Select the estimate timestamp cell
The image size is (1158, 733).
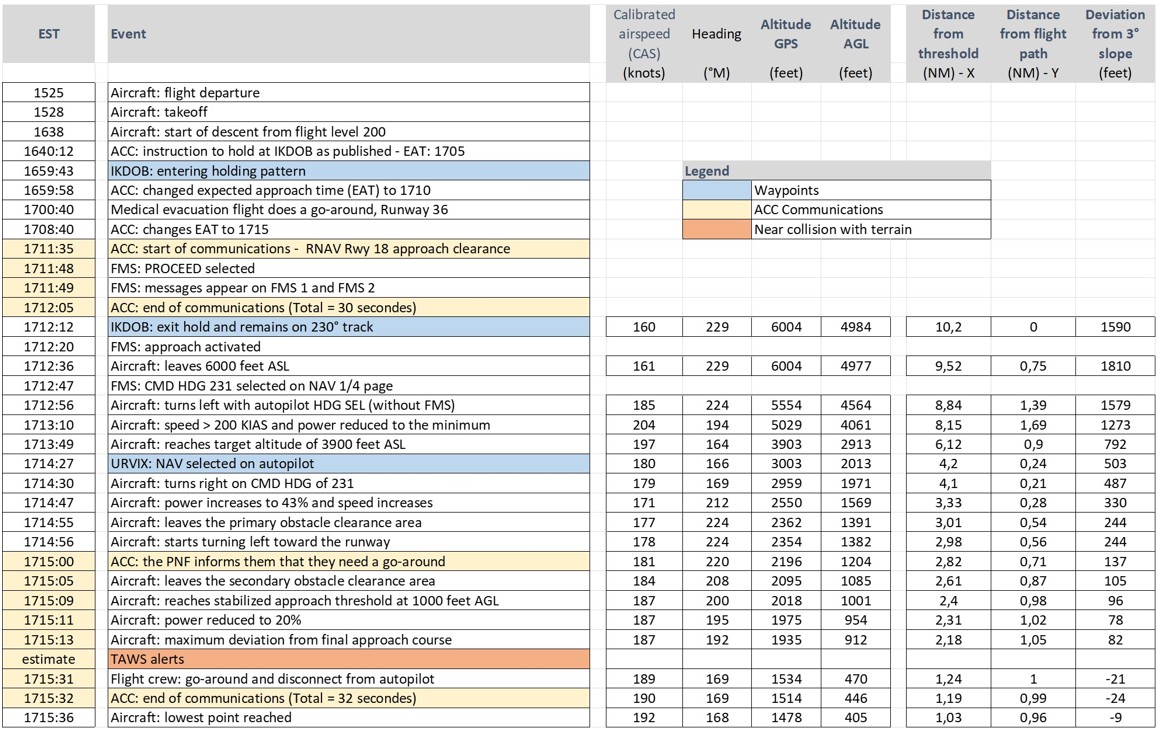(x=48, y=659)
